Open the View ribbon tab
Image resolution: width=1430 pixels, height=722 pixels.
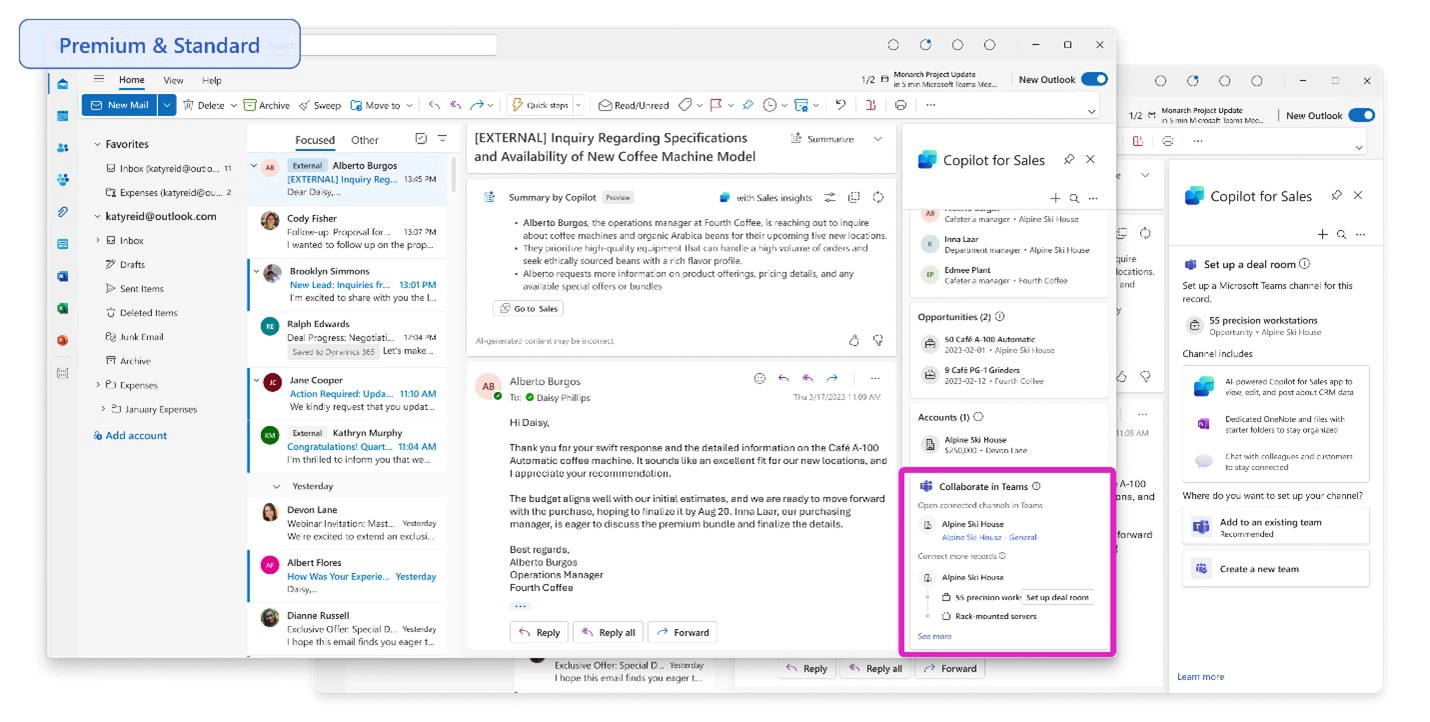coord(173,80)
